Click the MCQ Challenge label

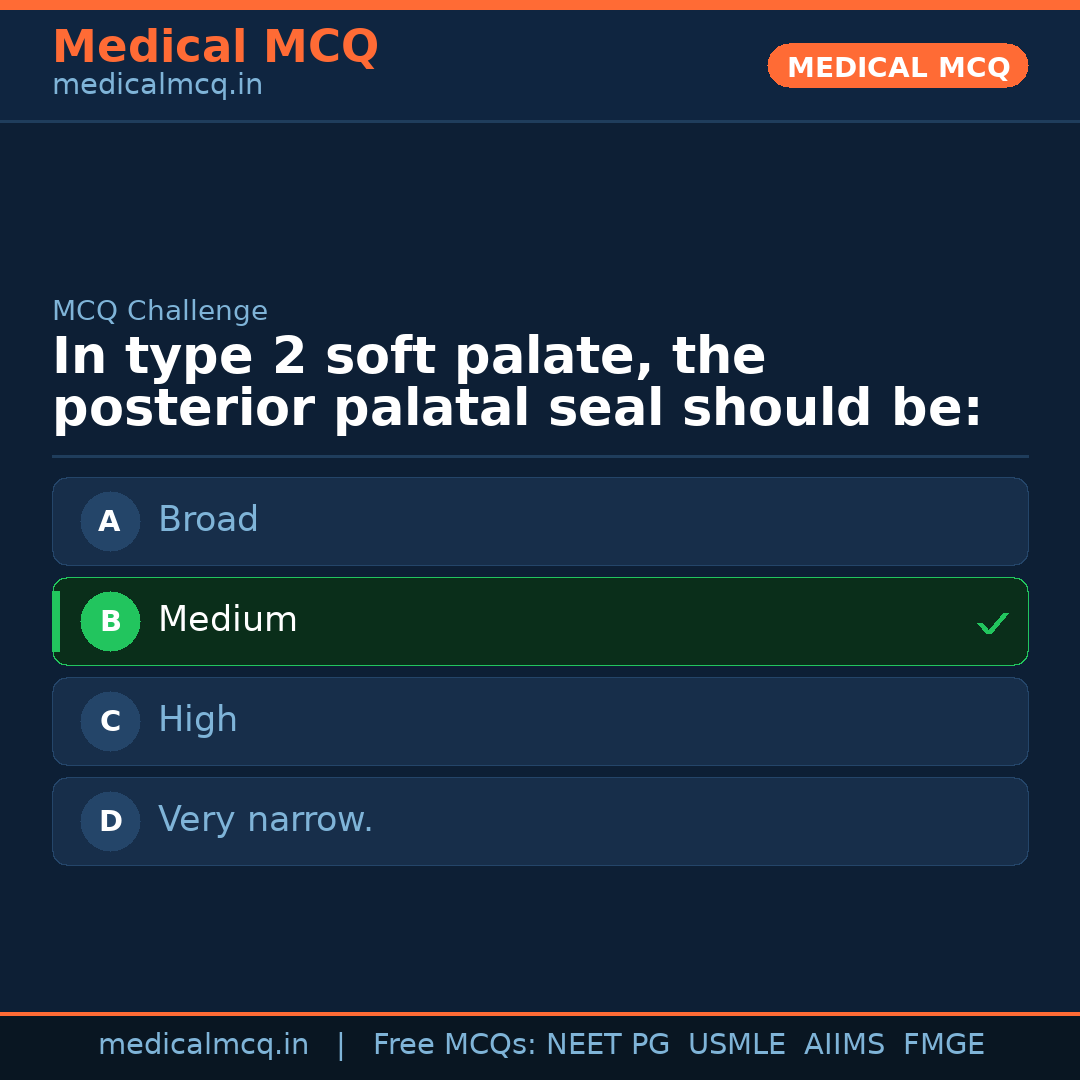(x=160, y=311)
